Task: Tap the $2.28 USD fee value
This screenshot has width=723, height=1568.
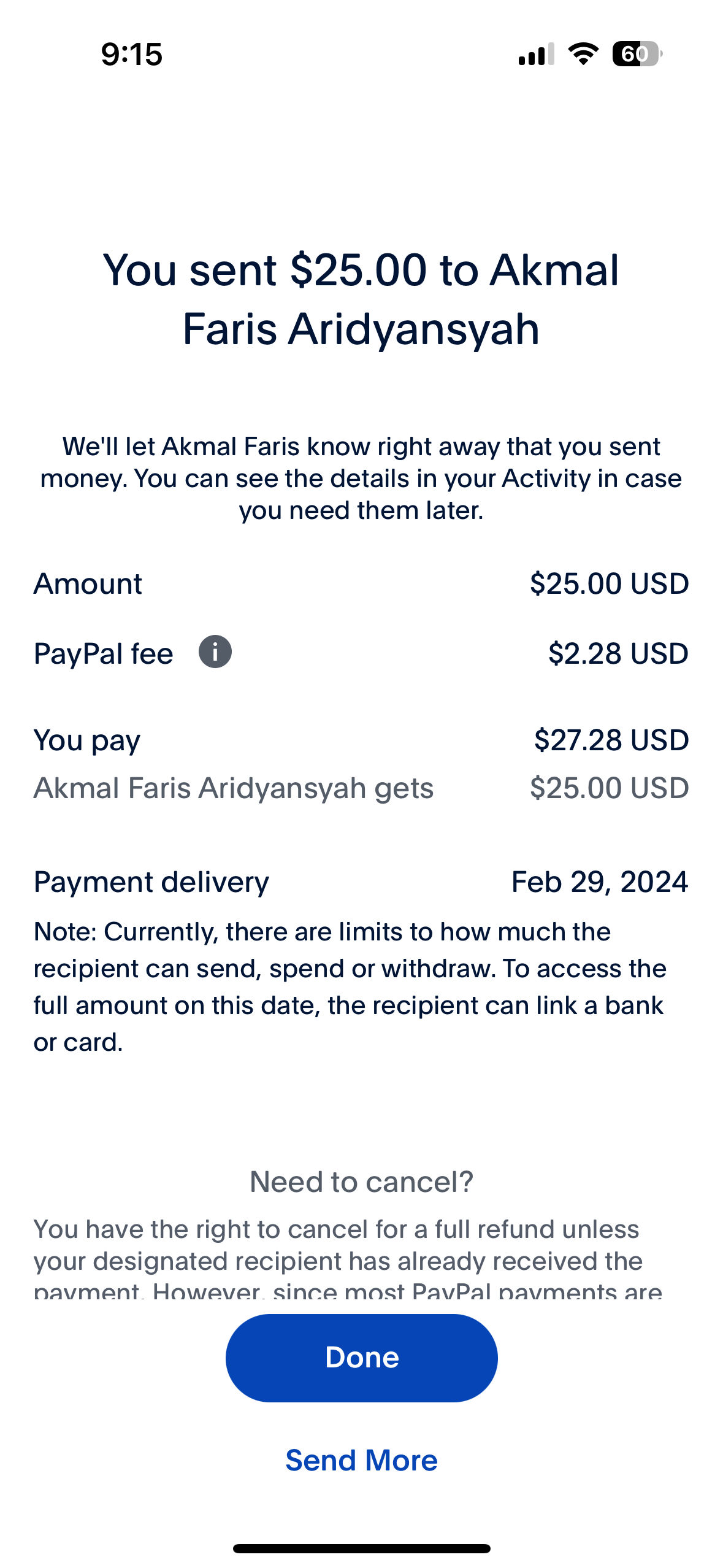Action: coord(618,653)
